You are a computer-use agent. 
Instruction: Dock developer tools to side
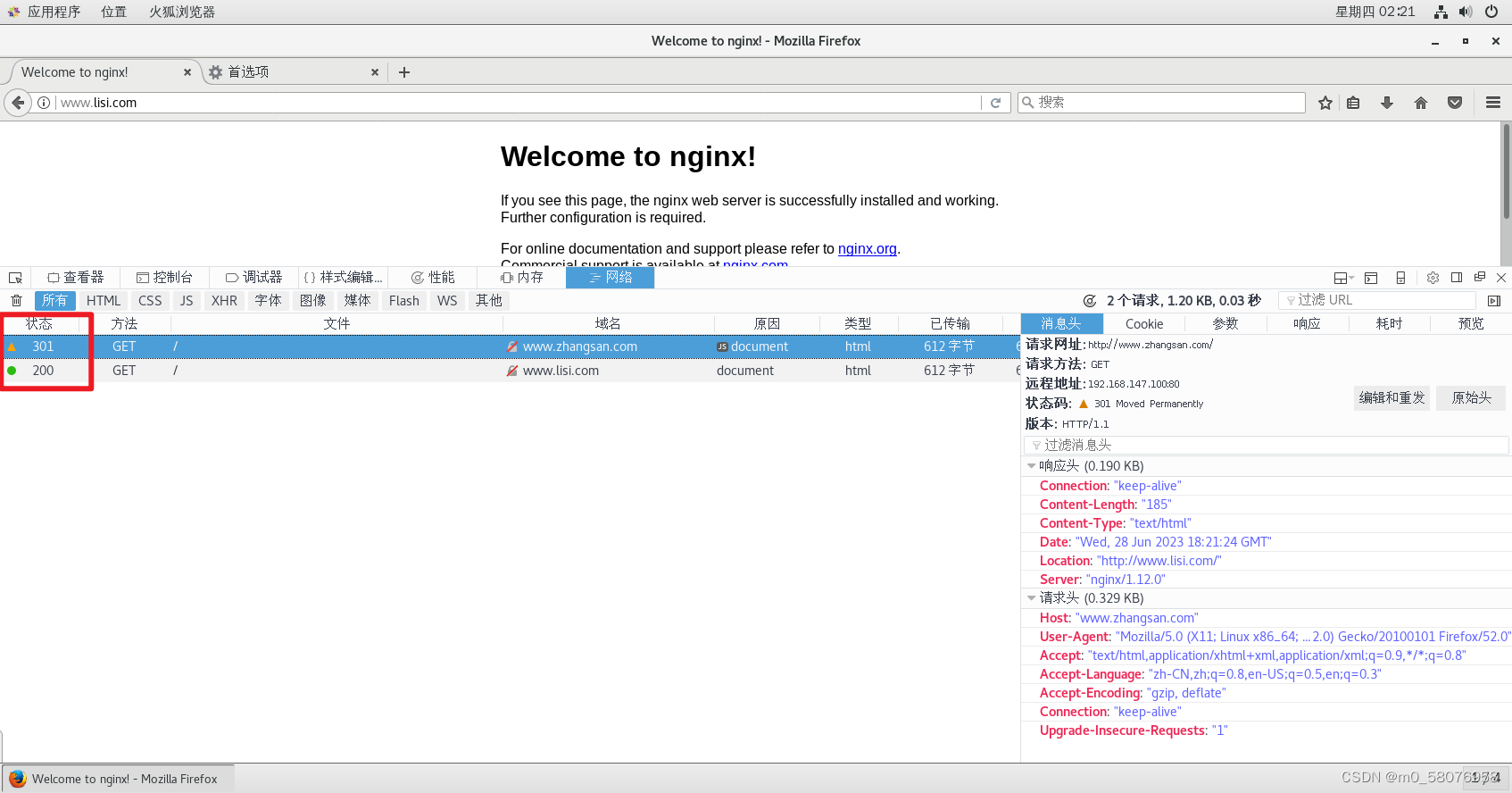(x=1457, y=278)
